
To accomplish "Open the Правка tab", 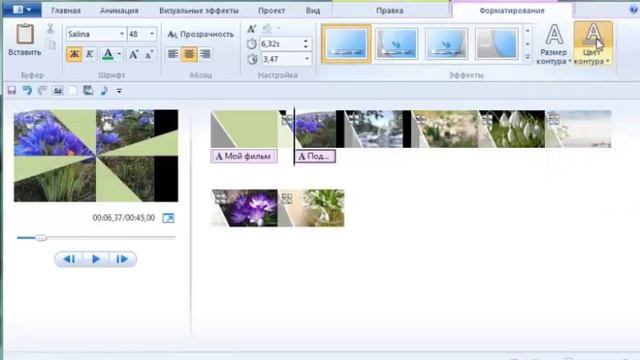I will click(390, 10).
